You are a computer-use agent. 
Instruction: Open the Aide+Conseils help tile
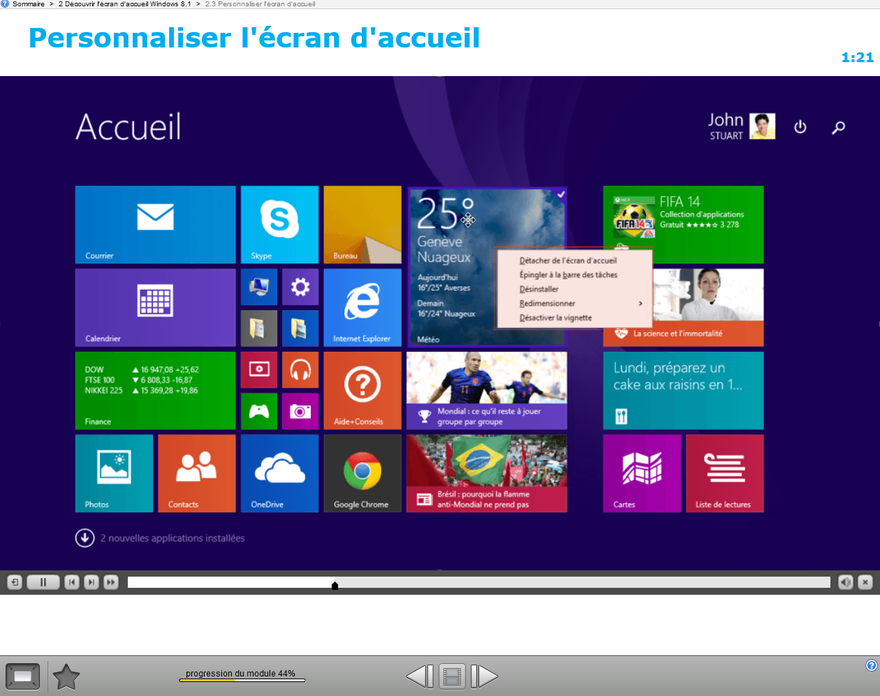(x=362, y=390)
